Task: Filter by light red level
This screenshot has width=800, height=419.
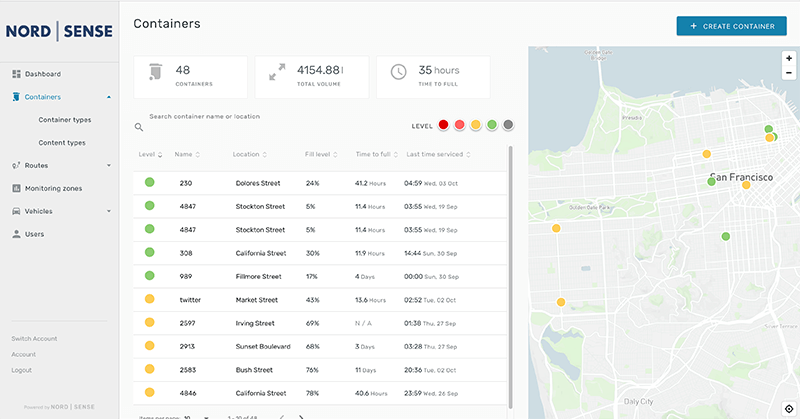Action: [460, 125]
